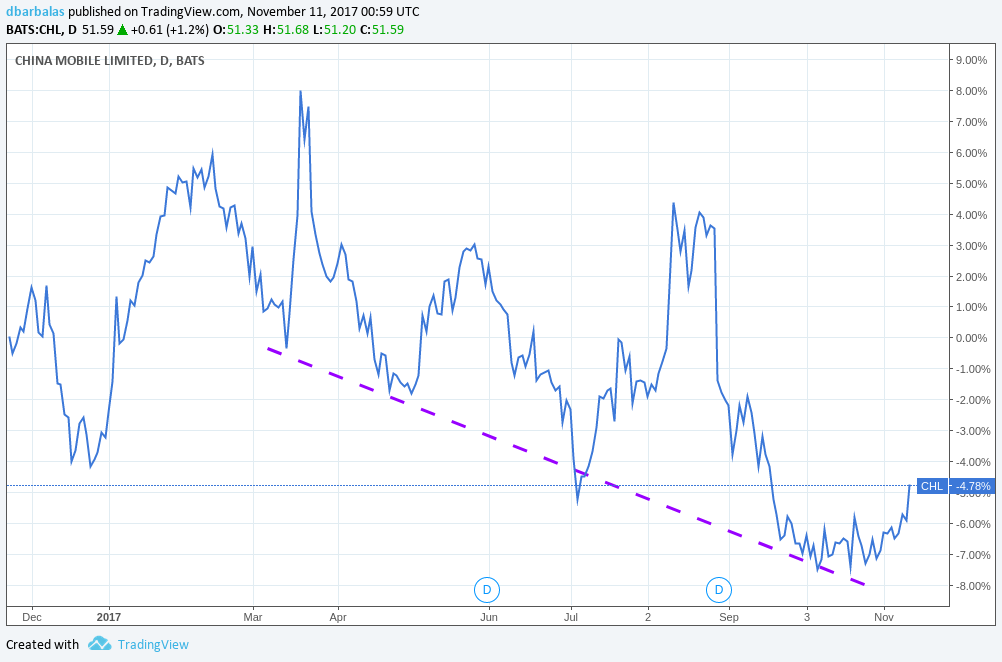This screenshot has width=1002, height=662.
Task: Click the Jun label on time axis
Action: [489, 617]
